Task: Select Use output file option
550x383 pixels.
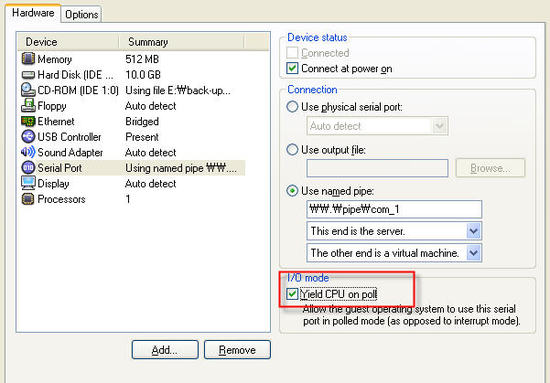Action: tap(292, 150)
